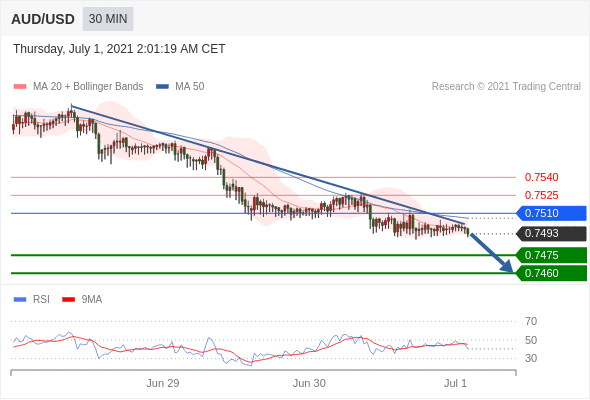Click the green 0.7475 support price tag
This screenshot has height=400, width=590.
[x=551, y=255]
